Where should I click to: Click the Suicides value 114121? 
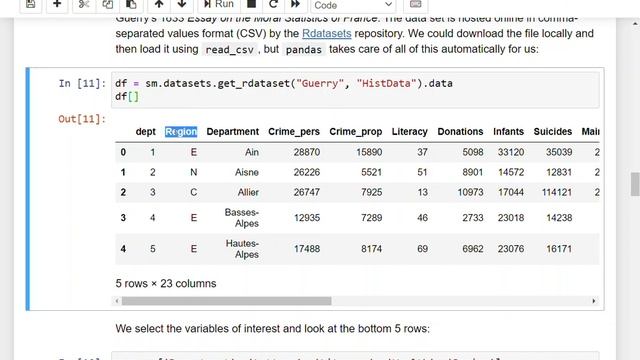(557, 192)
